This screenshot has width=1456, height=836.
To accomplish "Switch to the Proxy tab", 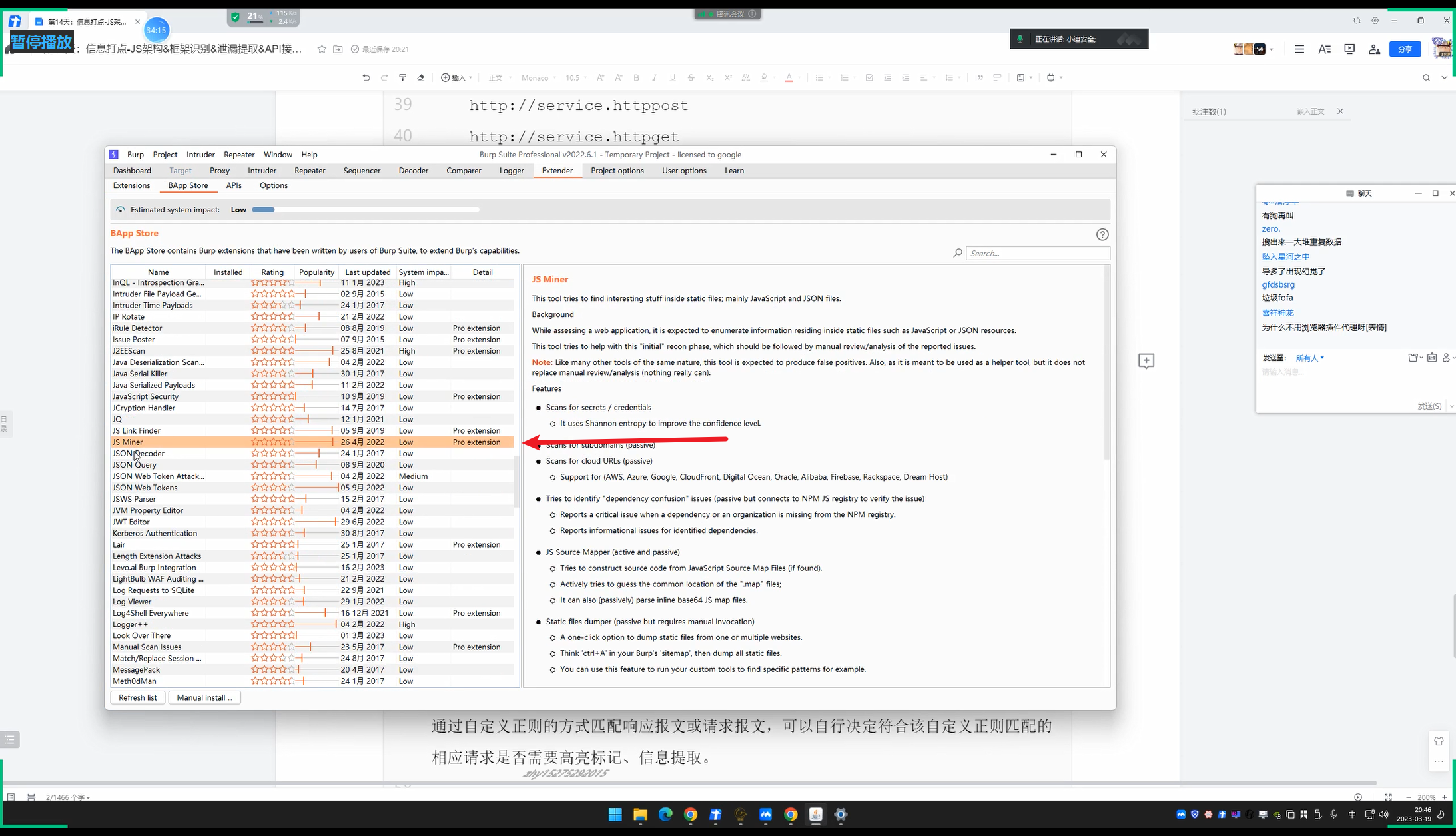I will (x=219, y=171).
